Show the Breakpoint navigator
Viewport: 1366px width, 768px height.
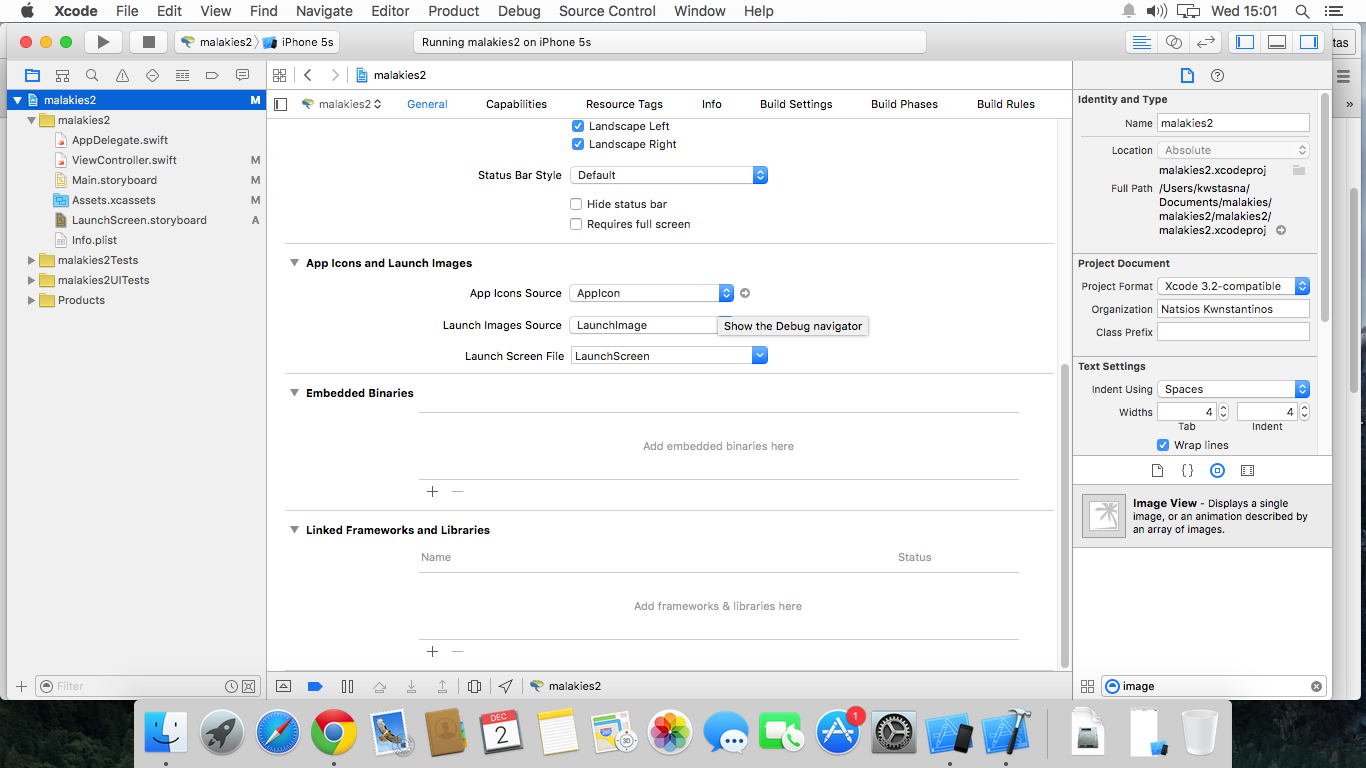point(212,75)
